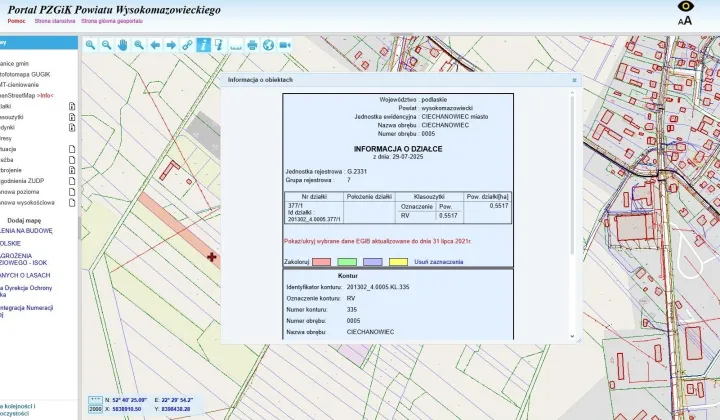
Task: Change font size with aA control
Action: coord(685,21)
